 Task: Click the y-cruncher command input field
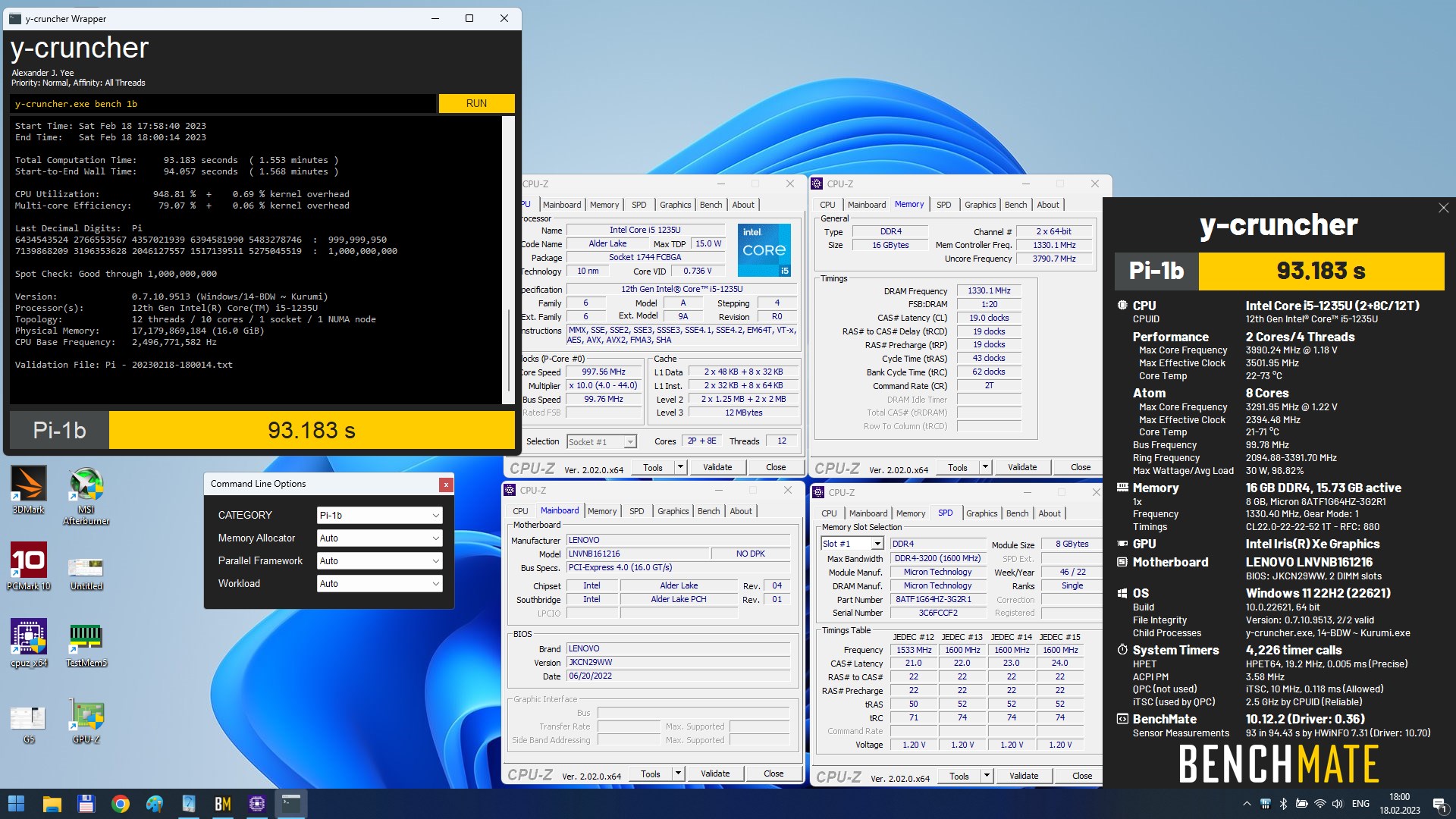pyautogui.click(x=224, y=104)
